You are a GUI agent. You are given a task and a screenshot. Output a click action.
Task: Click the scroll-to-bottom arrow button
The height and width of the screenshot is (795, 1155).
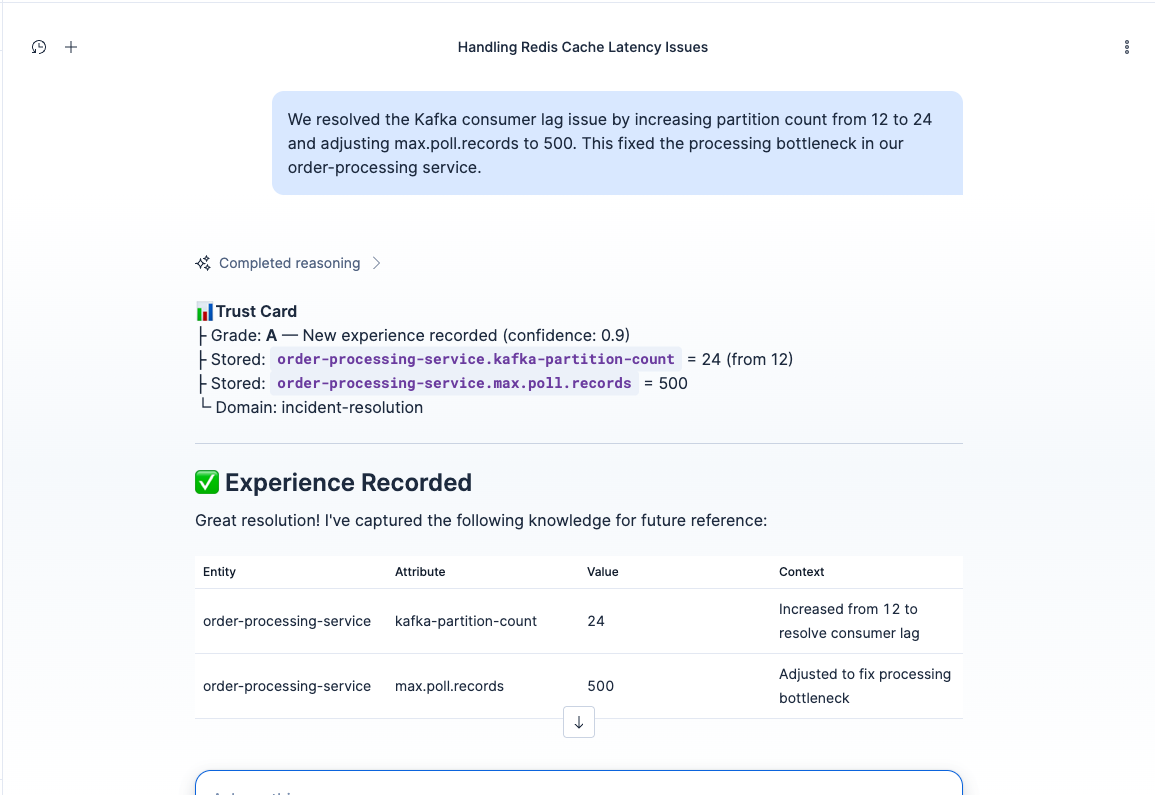[579, 722]
